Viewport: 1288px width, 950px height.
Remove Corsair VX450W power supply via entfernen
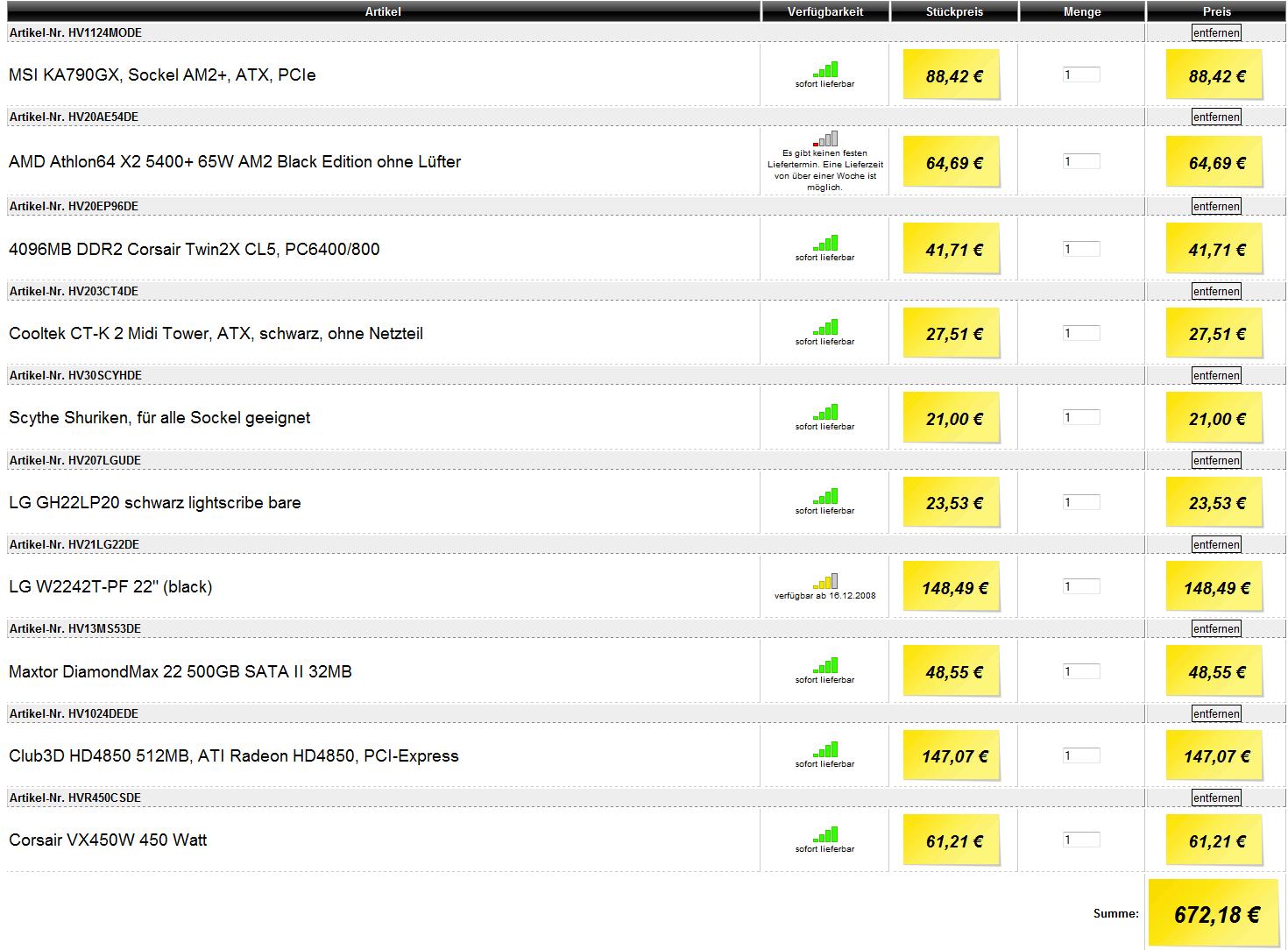(1216, 798)
